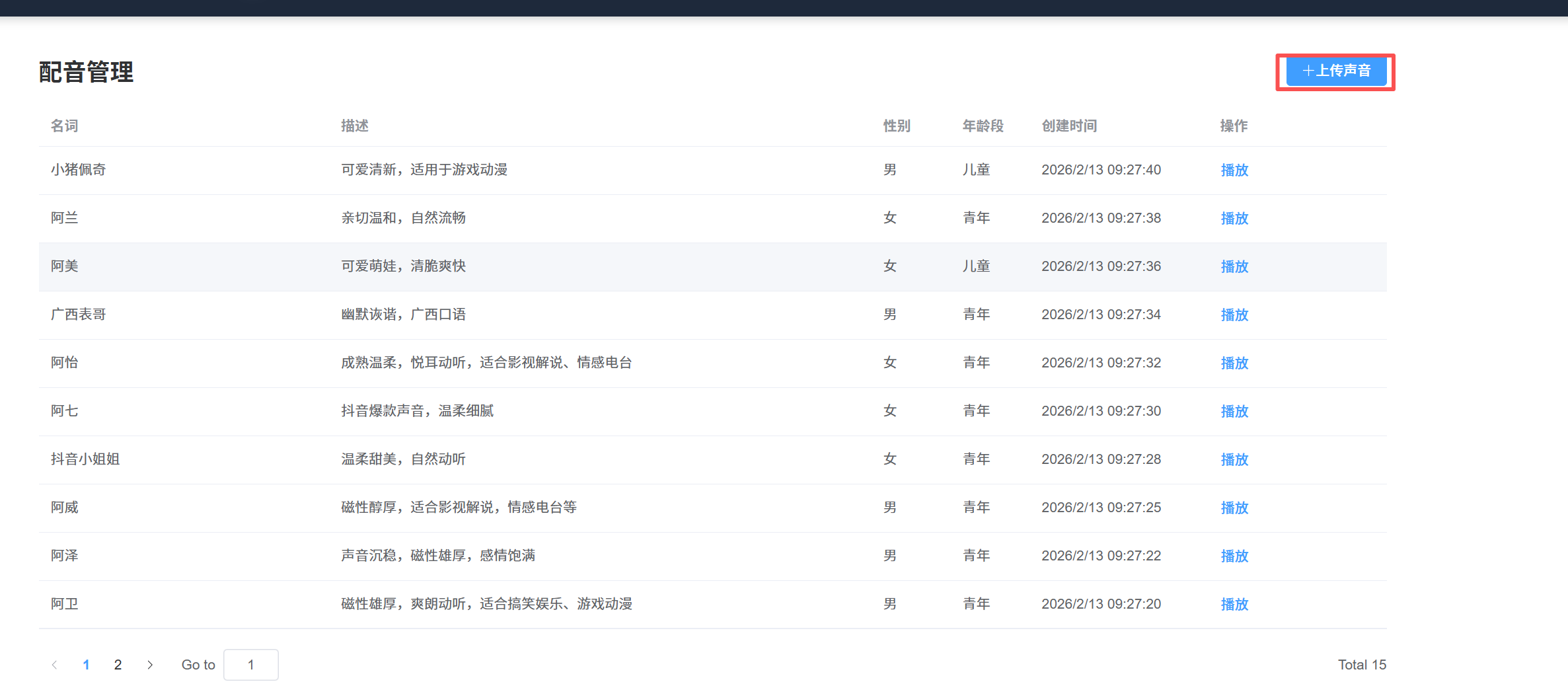The image size is (1568, 686).
Task: Play the 小猪佩奇 voice sample
Action: click(1234, 171)
